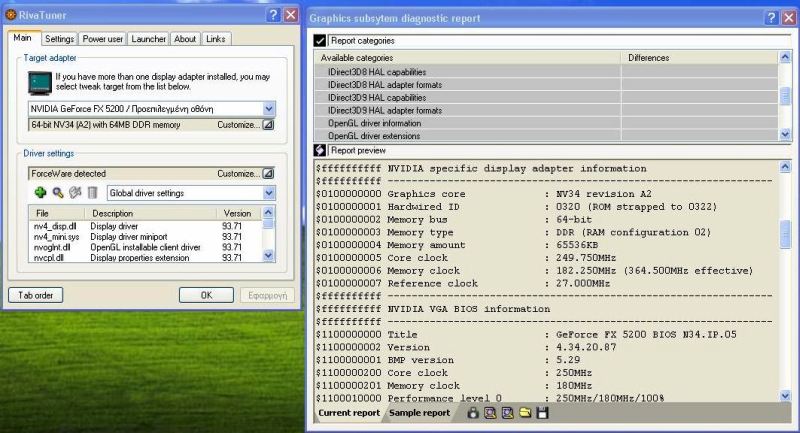The image size is (800, 433).
Task: Click the floppy disk save-report icon
Action: (x=542, y=413)
